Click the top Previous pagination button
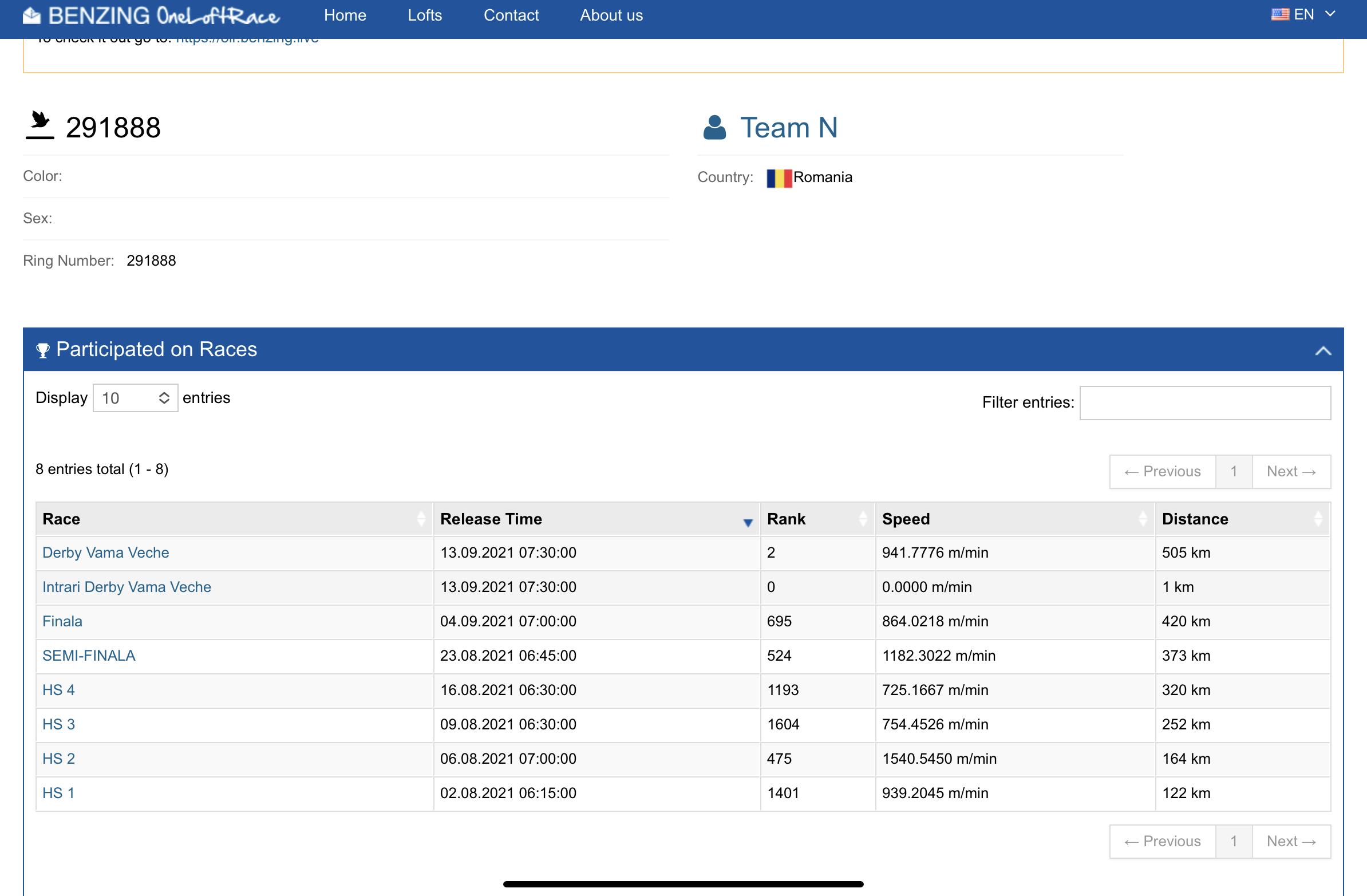Screen dimensions: 1367x896 pos(1162,472)
